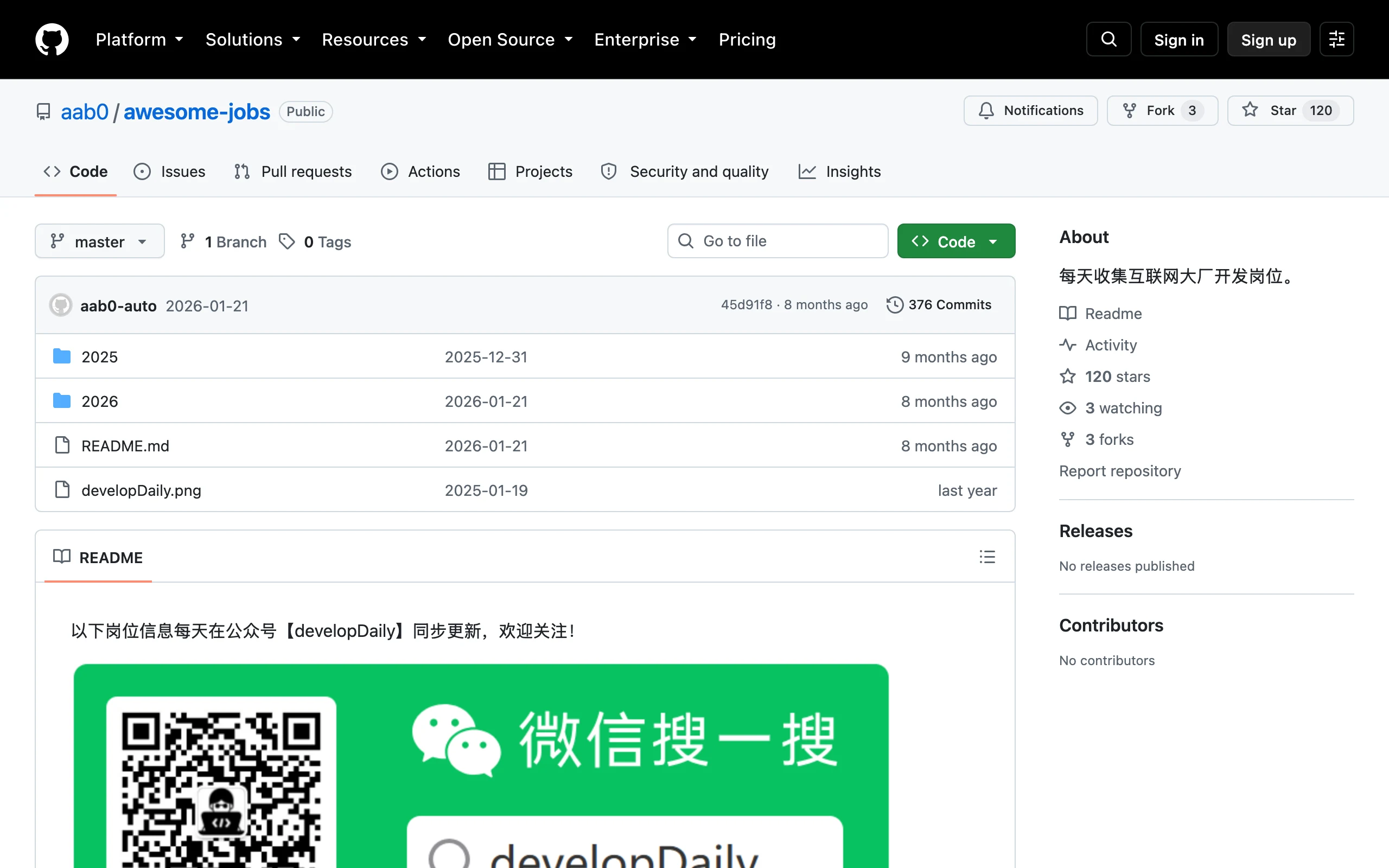Open the GitHub home logo
The height and width of the screenshot is (868, 1389).
pos(52,39)
